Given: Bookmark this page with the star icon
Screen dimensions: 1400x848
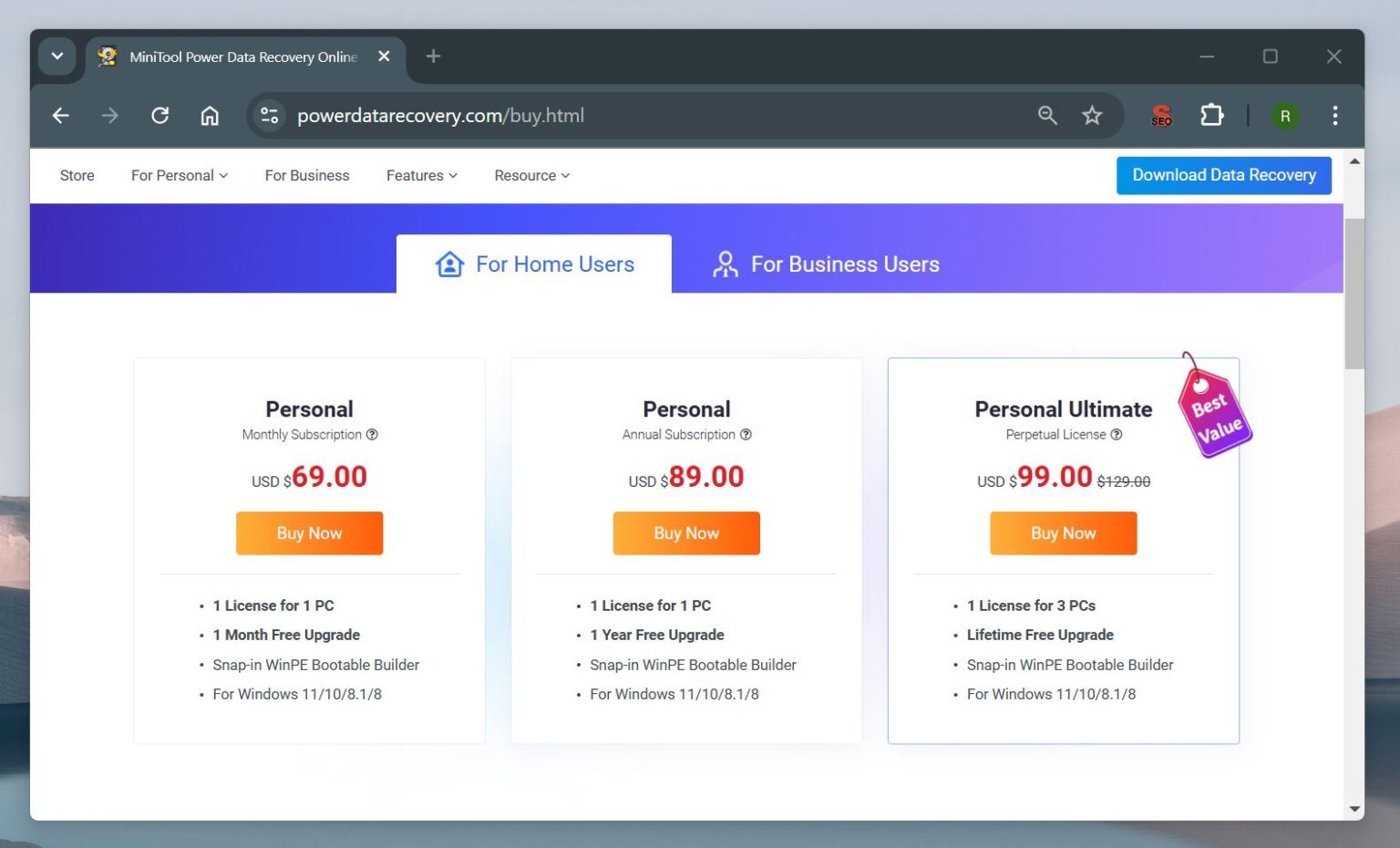Looking at the screenshot, I should click(x=1092, y=116).
